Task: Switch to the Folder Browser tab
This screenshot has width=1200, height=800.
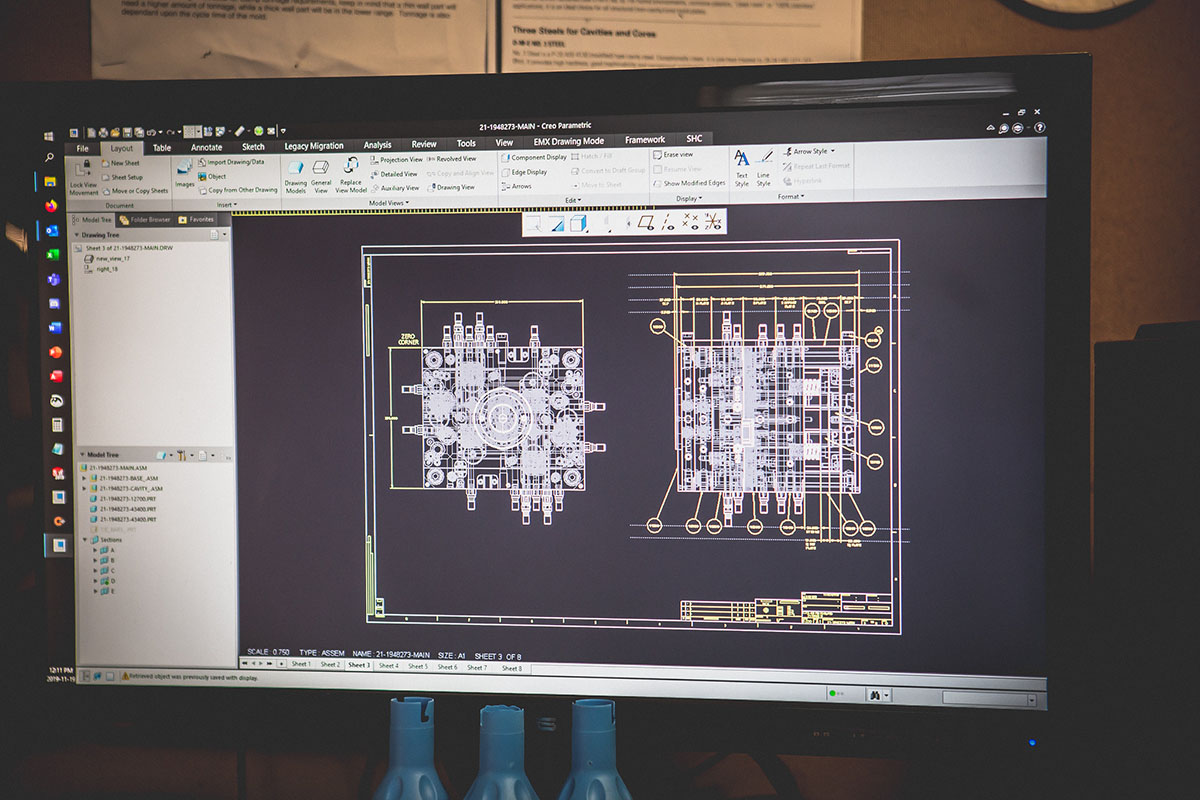Action: (145, 219)
